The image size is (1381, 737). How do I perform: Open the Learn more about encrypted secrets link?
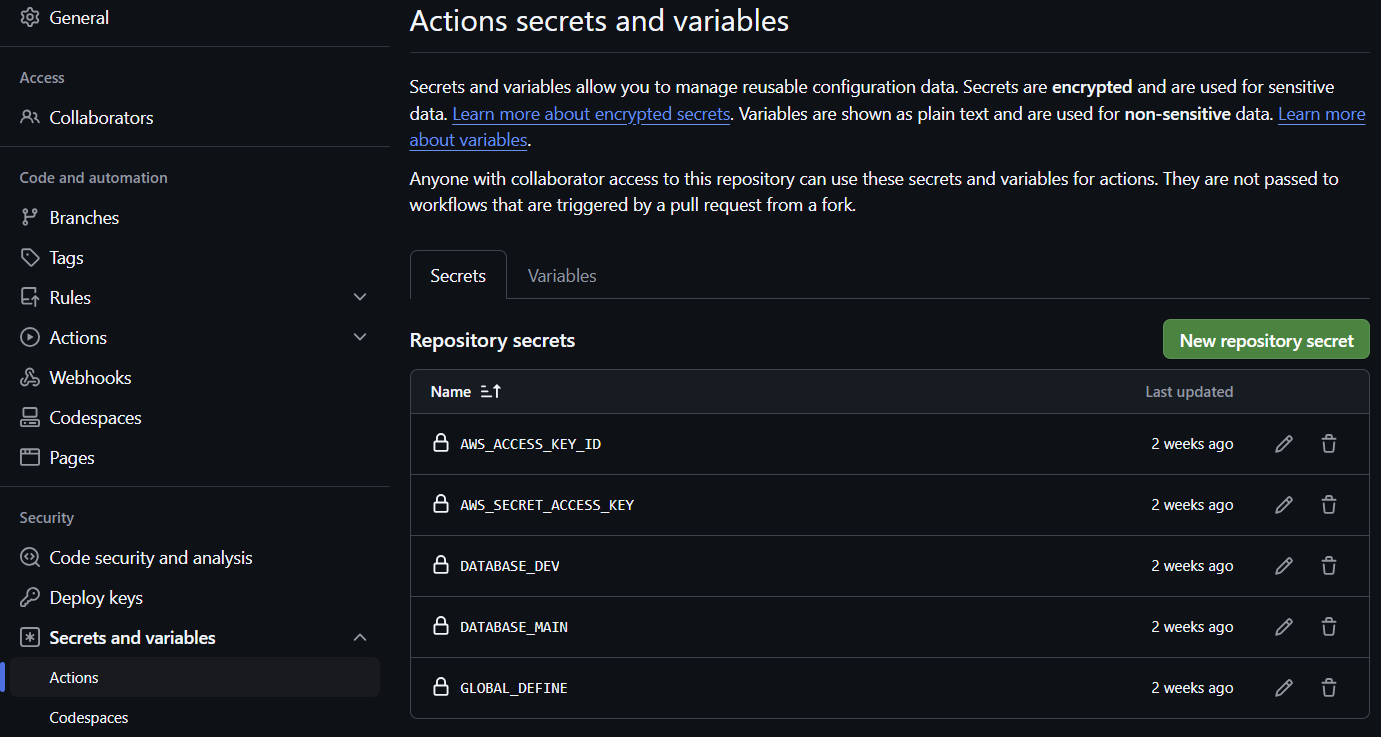pos(591,113)
